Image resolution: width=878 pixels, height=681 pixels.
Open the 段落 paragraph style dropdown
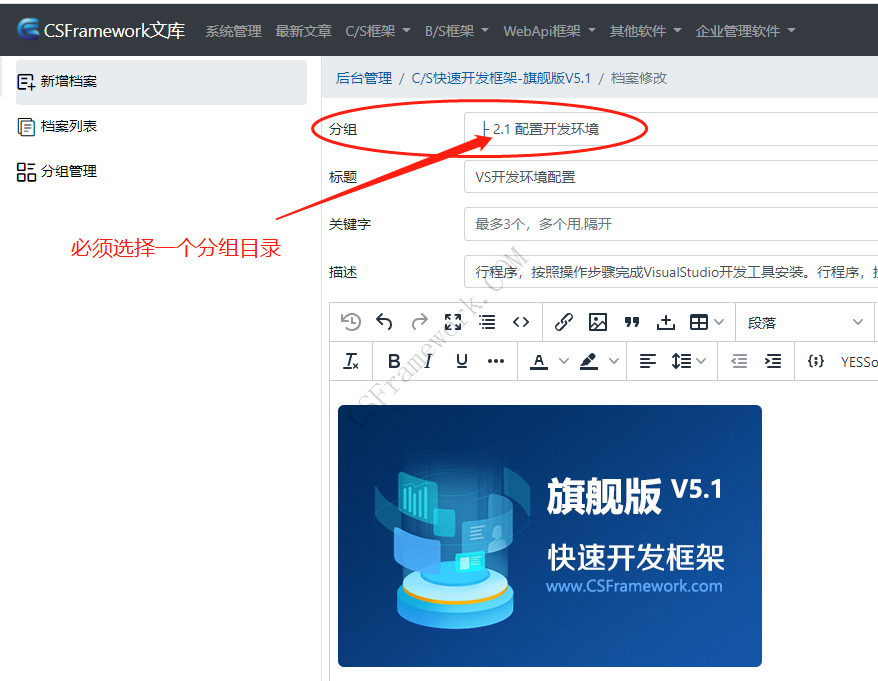click(805, 322)
